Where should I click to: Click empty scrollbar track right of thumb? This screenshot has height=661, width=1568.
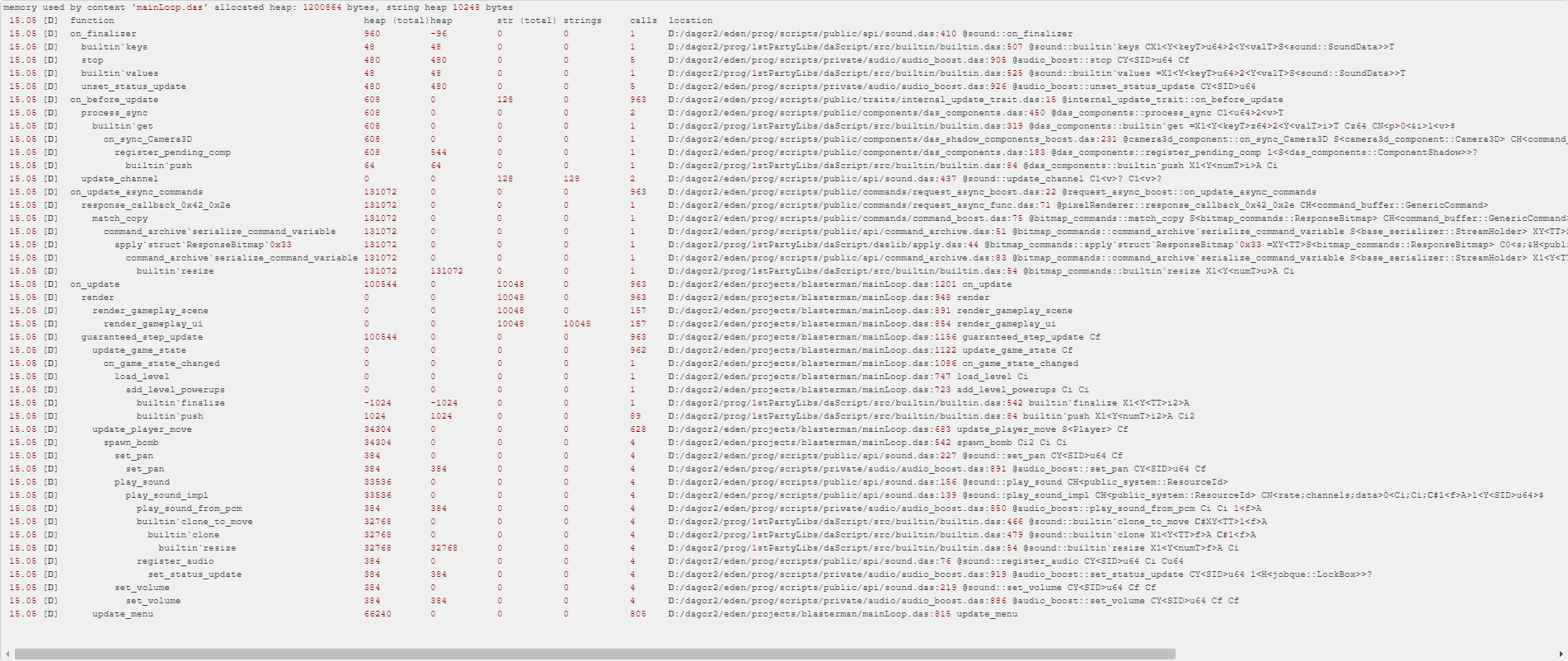pos(1360,654)
